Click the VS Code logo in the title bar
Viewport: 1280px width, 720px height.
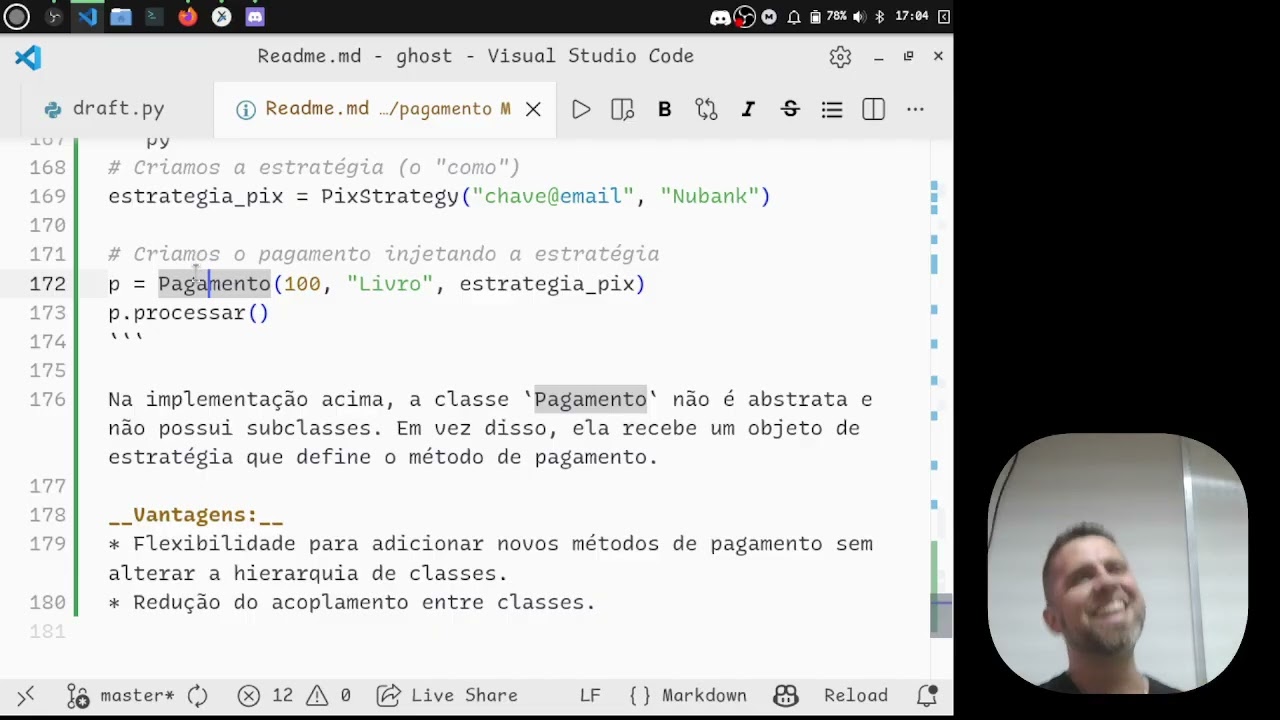coord(28,57)
